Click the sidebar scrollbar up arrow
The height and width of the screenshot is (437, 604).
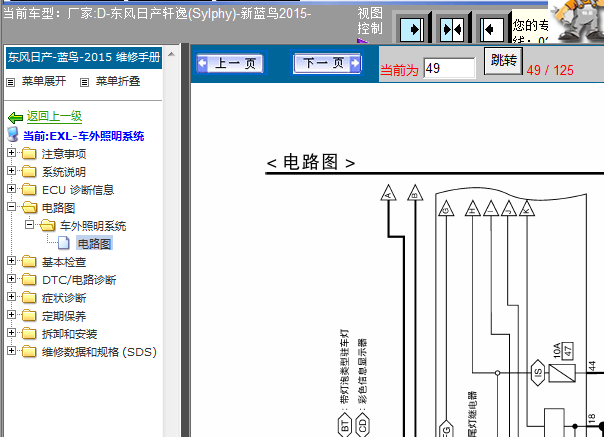[172, 54]
